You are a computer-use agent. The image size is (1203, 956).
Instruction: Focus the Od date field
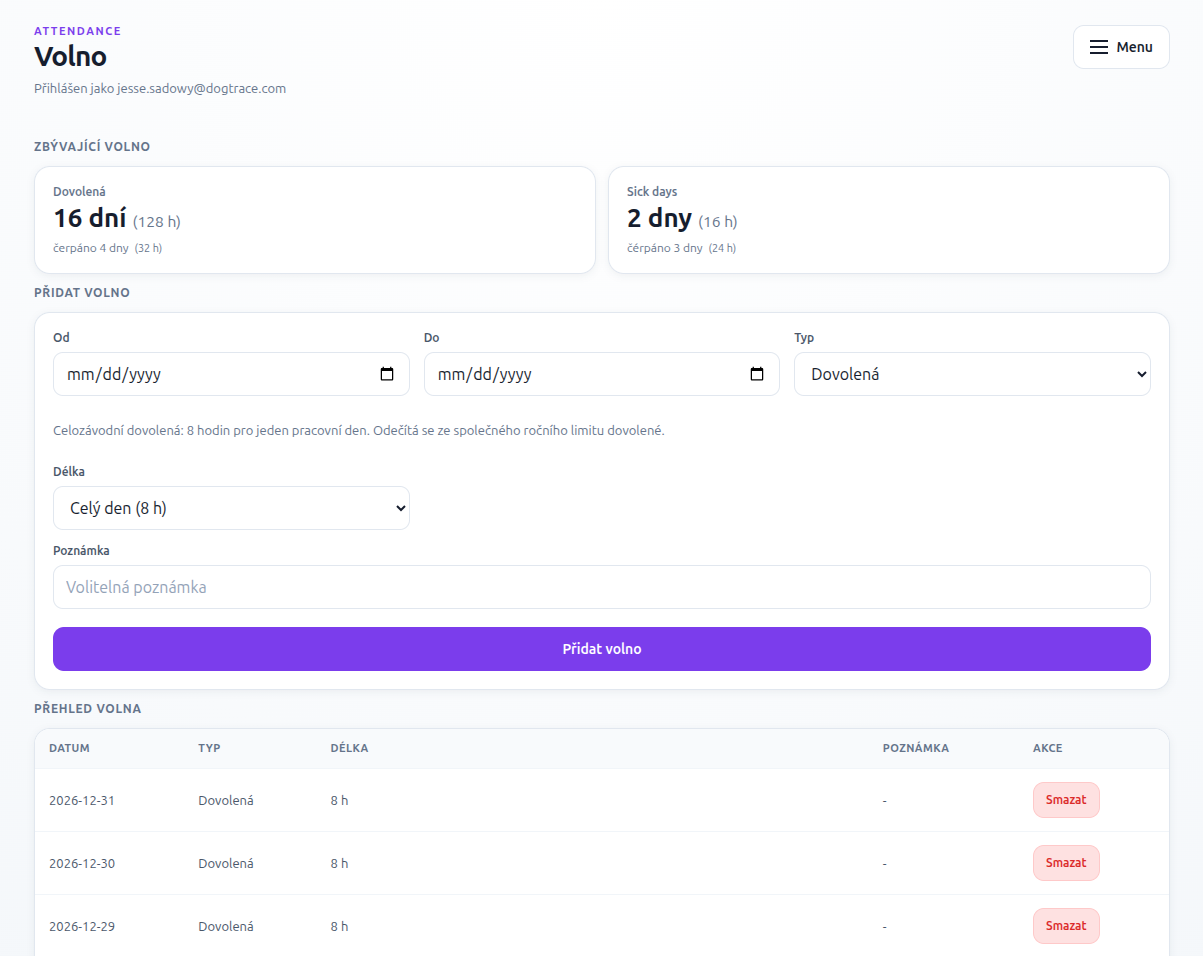pos(231,374)
